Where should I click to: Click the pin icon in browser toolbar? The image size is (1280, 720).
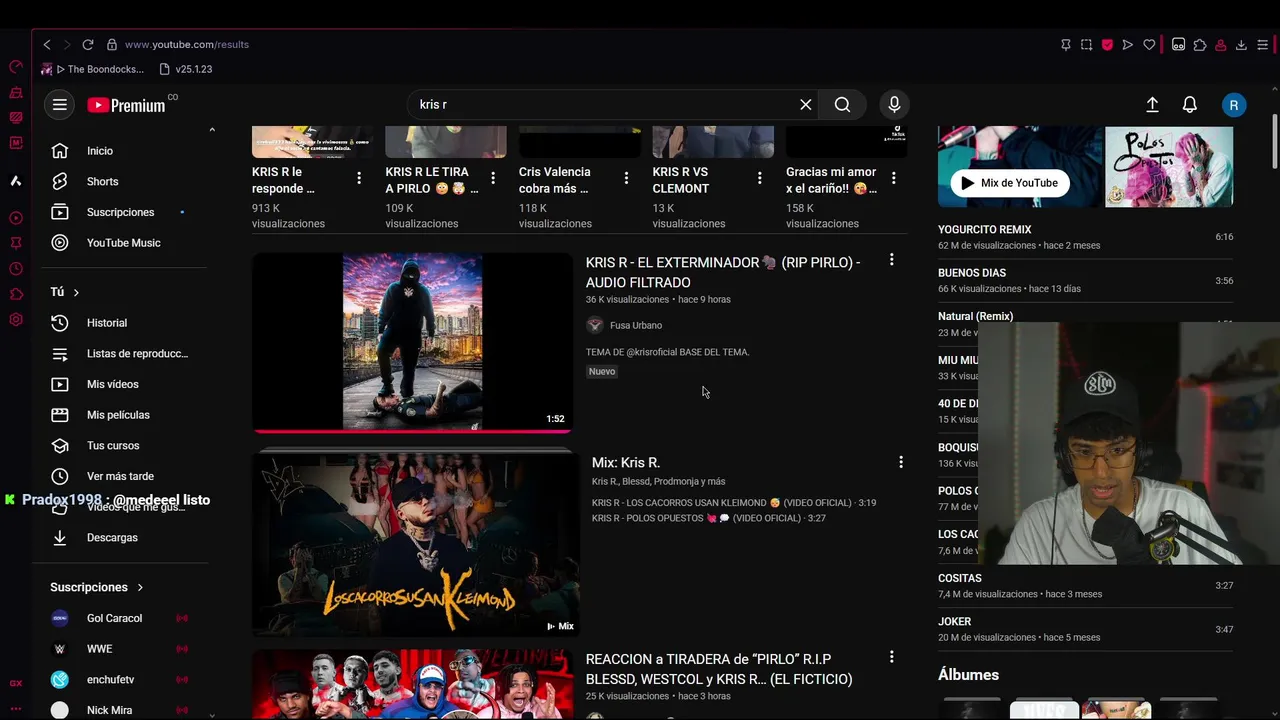pyautogui.click(x=1065, y=44)
